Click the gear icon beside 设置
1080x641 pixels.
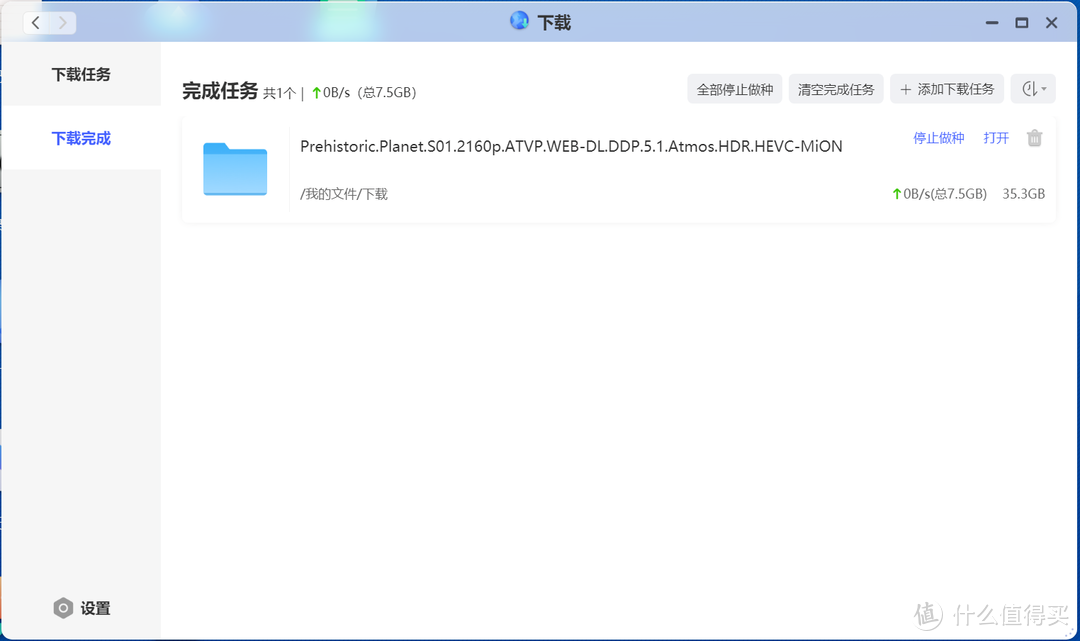(x=63, y=608)
